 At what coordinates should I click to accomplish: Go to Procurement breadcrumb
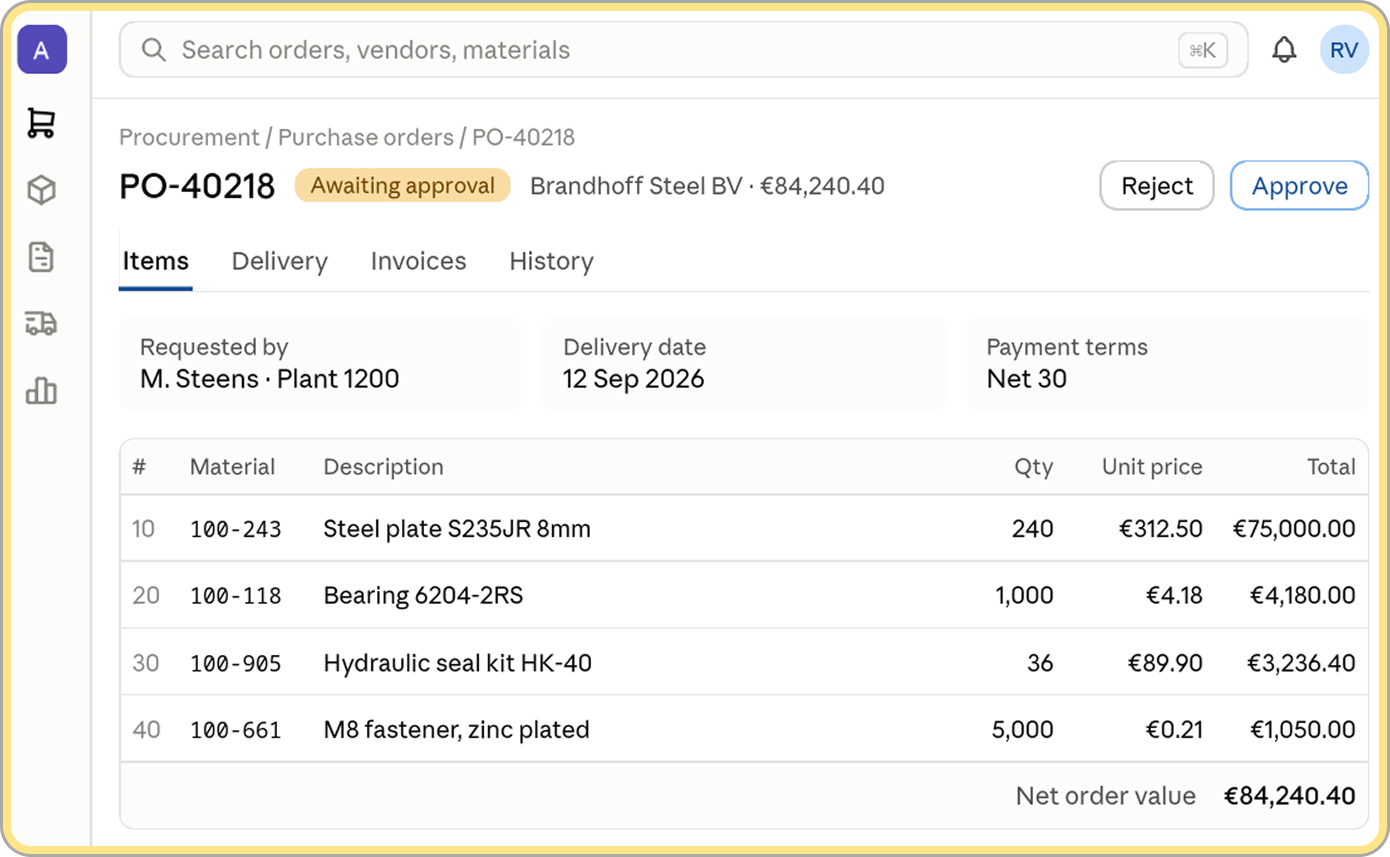pyautogui.click(x=189, y=137)
